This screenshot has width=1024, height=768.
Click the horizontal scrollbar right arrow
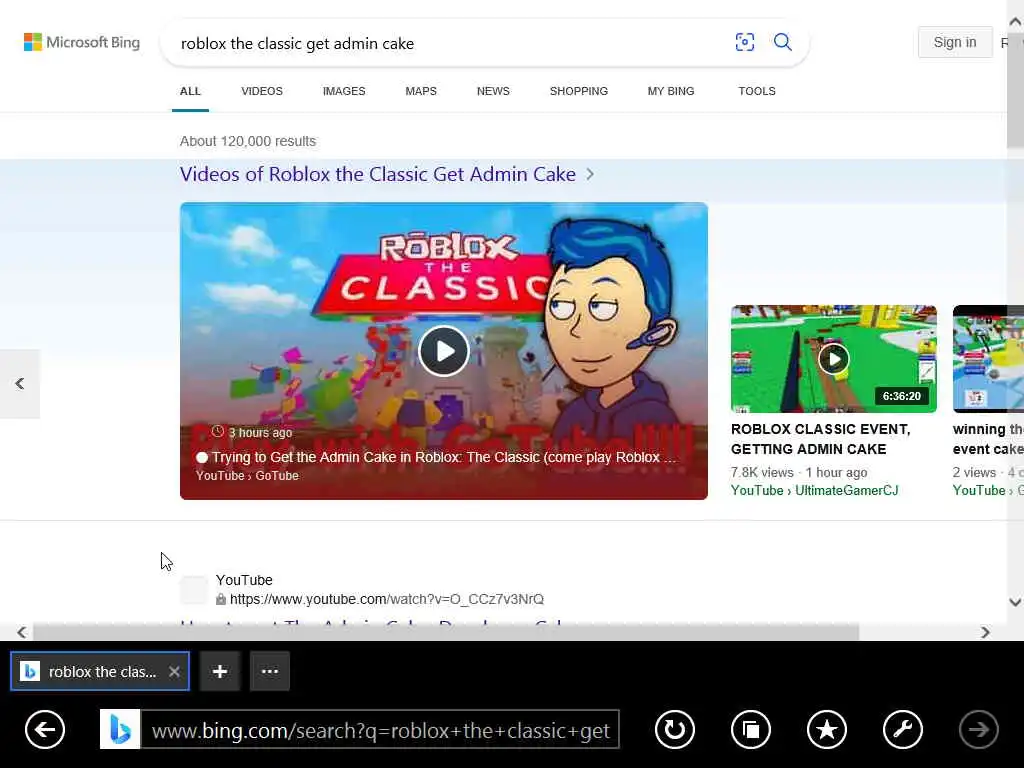click(985, 632)
